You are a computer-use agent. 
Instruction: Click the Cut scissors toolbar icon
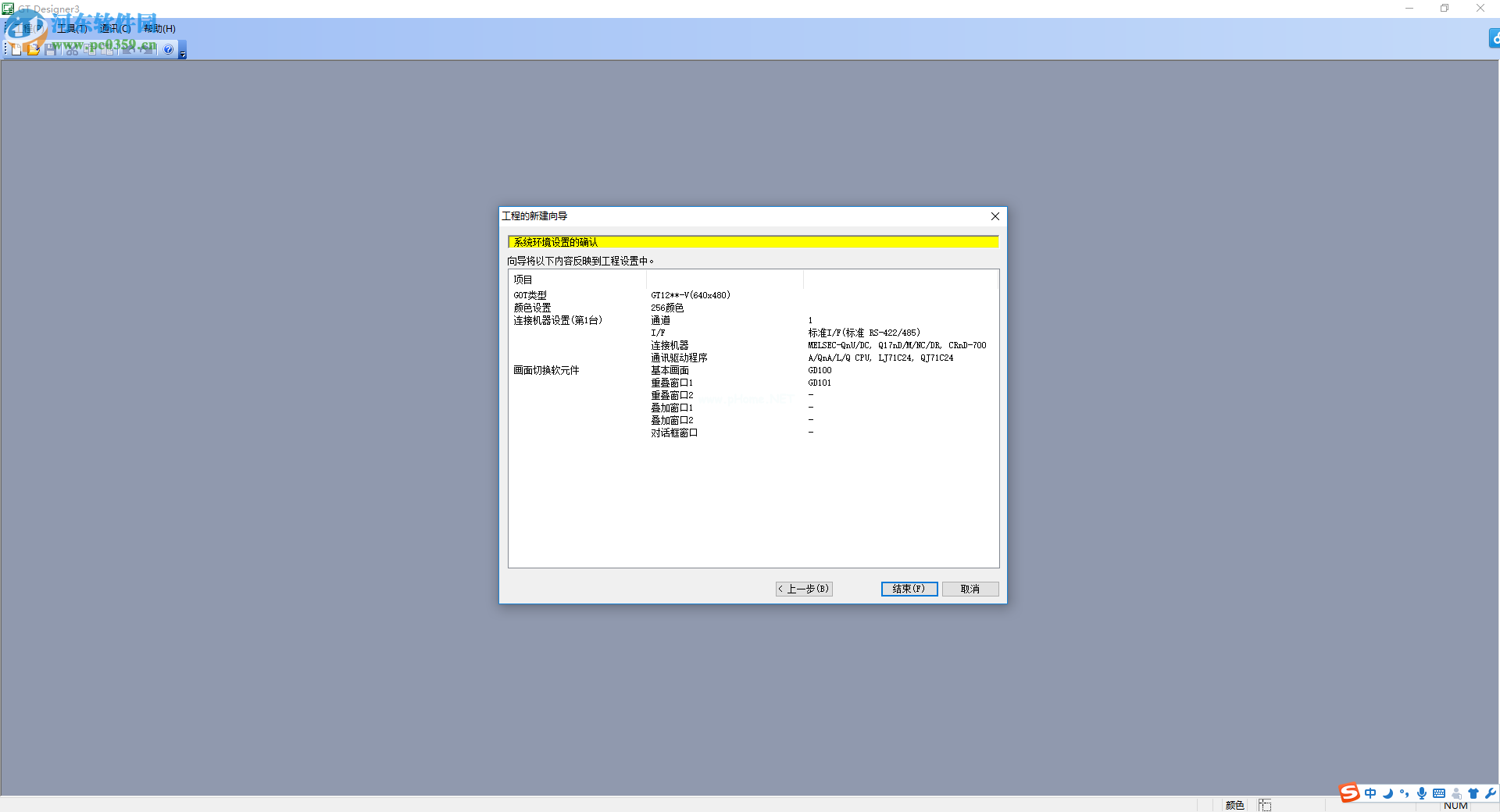[x=72, y=50]
